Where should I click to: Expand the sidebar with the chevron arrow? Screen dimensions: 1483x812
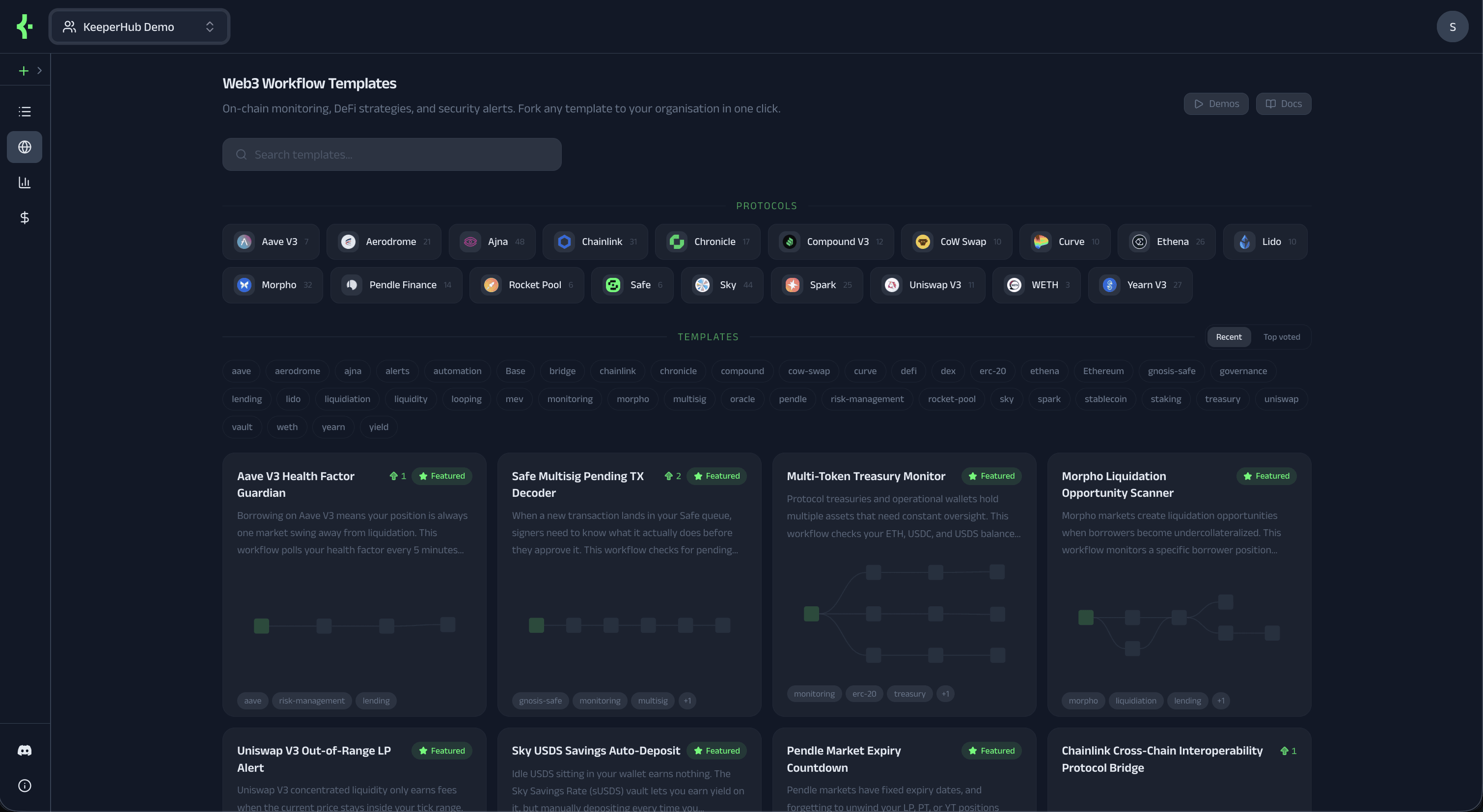click(x=39, y=70)
